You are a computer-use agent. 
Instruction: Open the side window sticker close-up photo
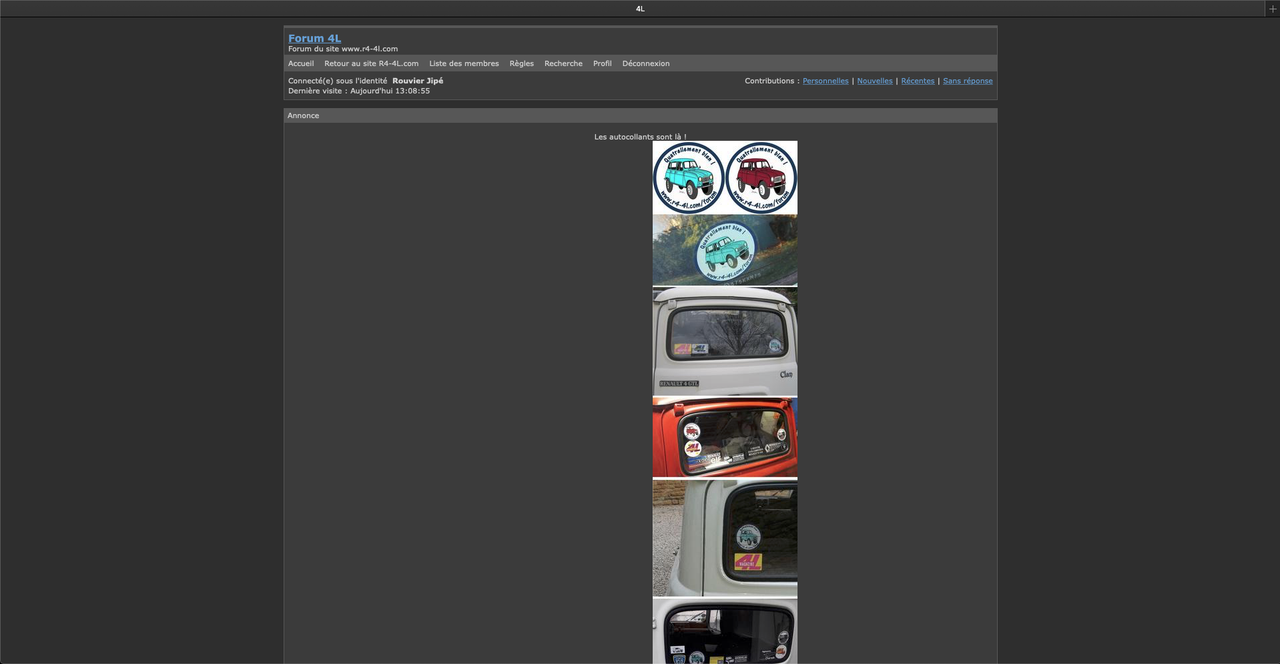pos(725,538)
